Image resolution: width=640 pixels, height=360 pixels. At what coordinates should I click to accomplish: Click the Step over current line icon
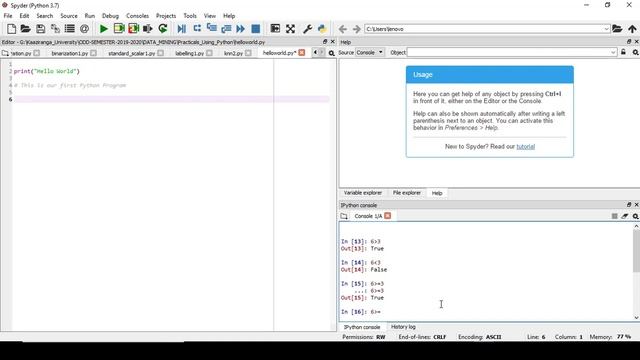(197, 29)
